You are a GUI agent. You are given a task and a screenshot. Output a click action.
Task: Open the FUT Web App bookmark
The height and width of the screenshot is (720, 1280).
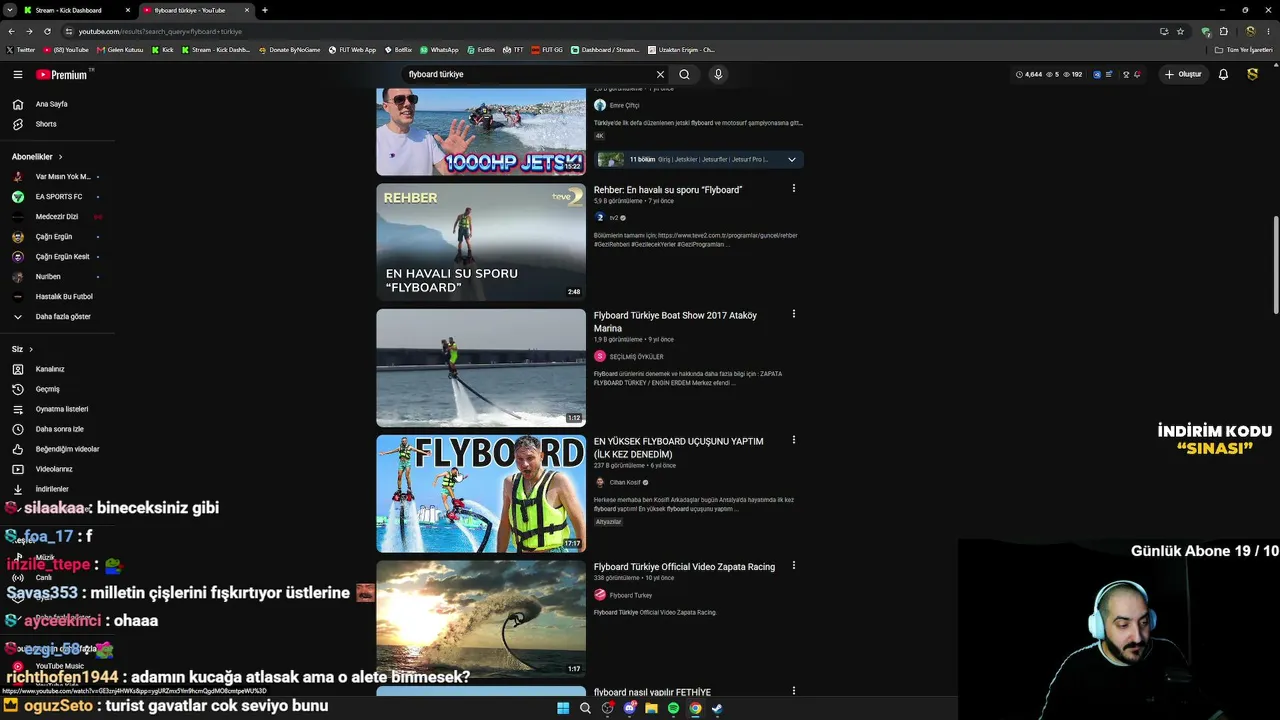point(351,50)
